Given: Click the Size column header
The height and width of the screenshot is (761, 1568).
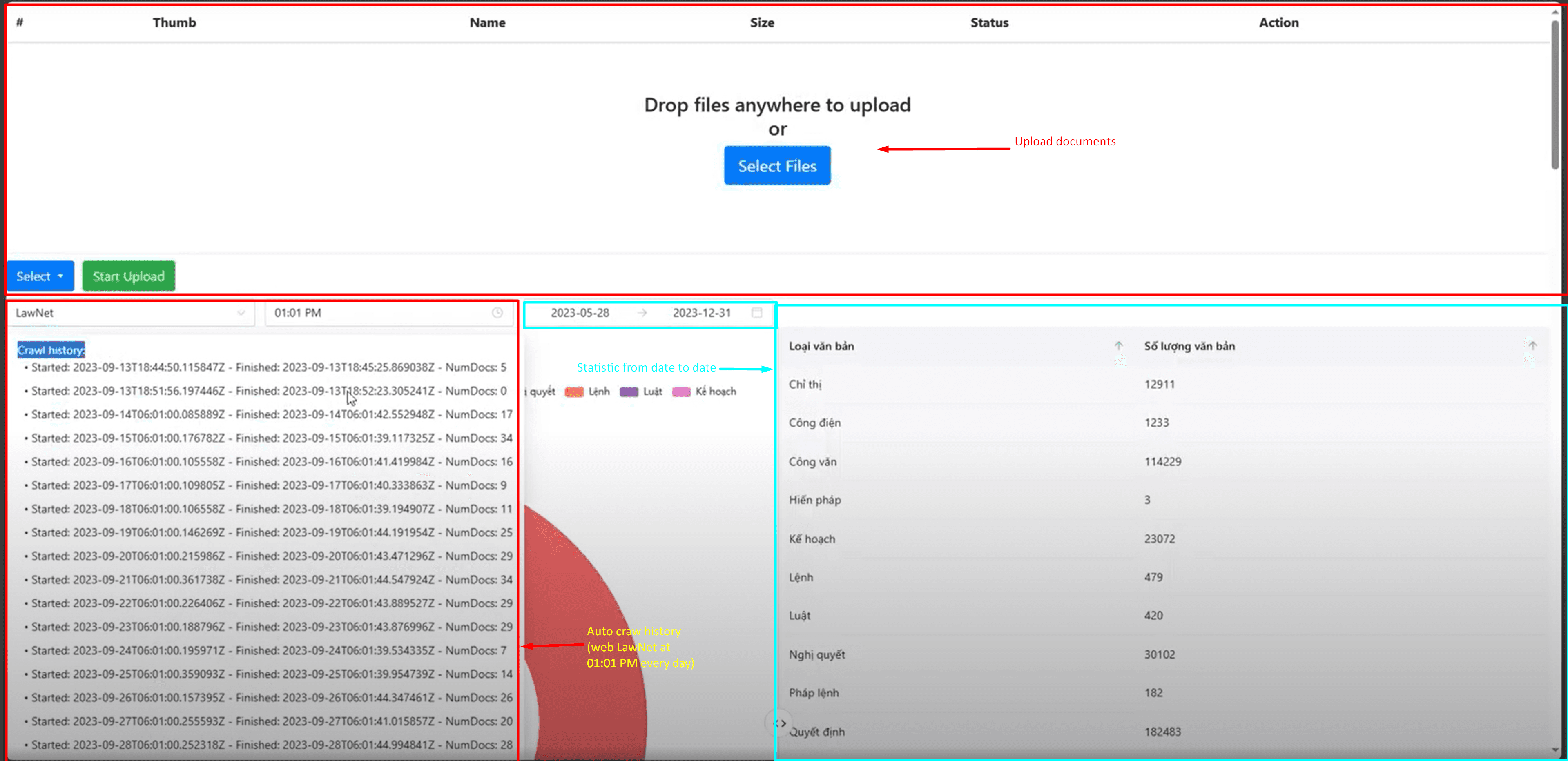Looking at the screenshot, I should [761, 22].
